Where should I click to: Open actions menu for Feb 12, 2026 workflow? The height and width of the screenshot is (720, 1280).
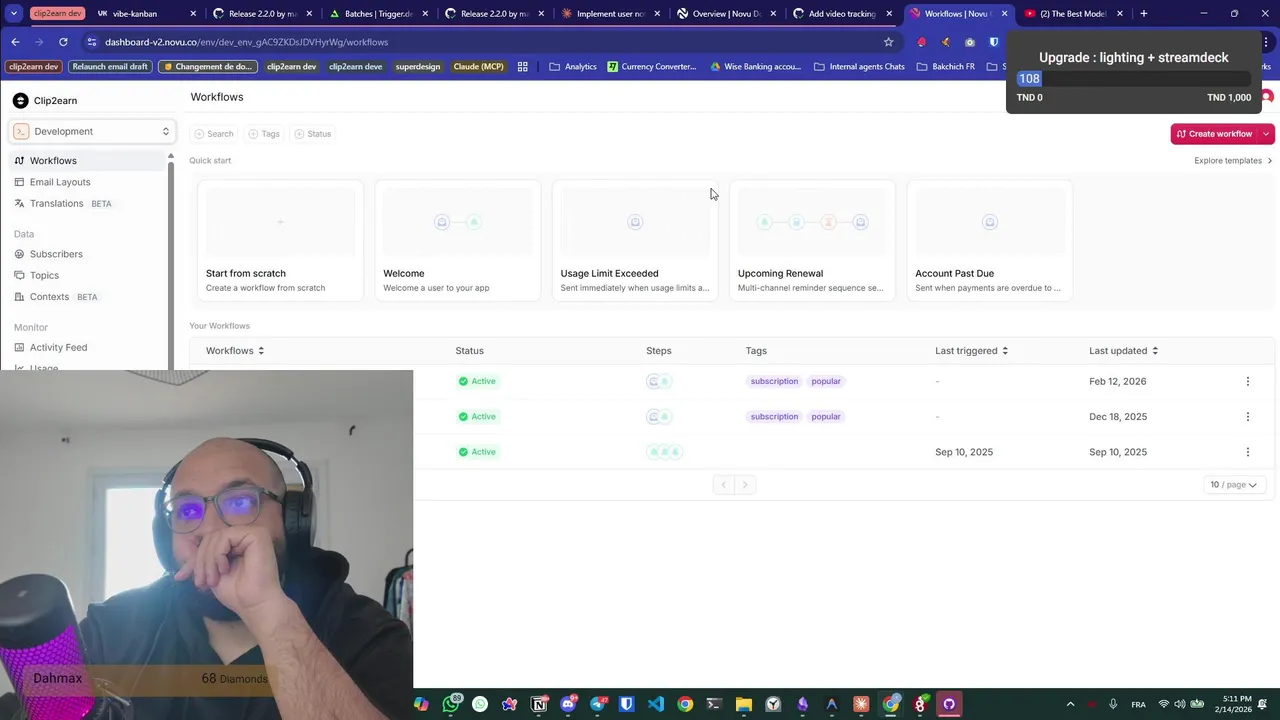click(1247, 381)
